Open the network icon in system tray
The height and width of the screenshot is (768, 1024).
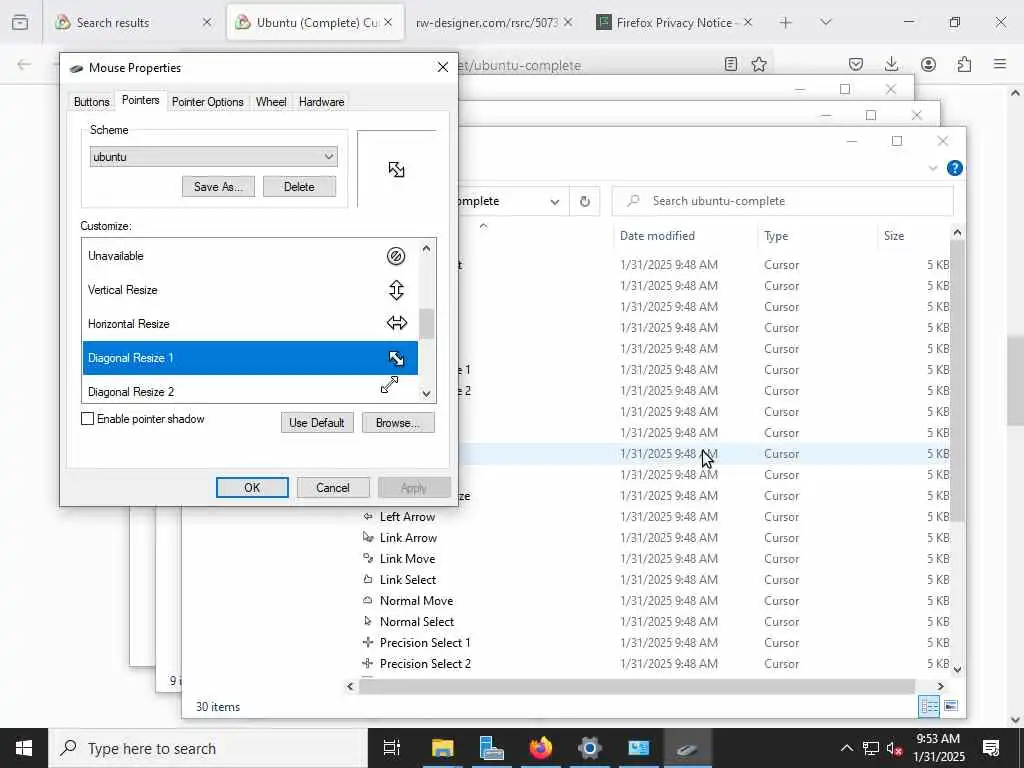click(x=871, y=748)
